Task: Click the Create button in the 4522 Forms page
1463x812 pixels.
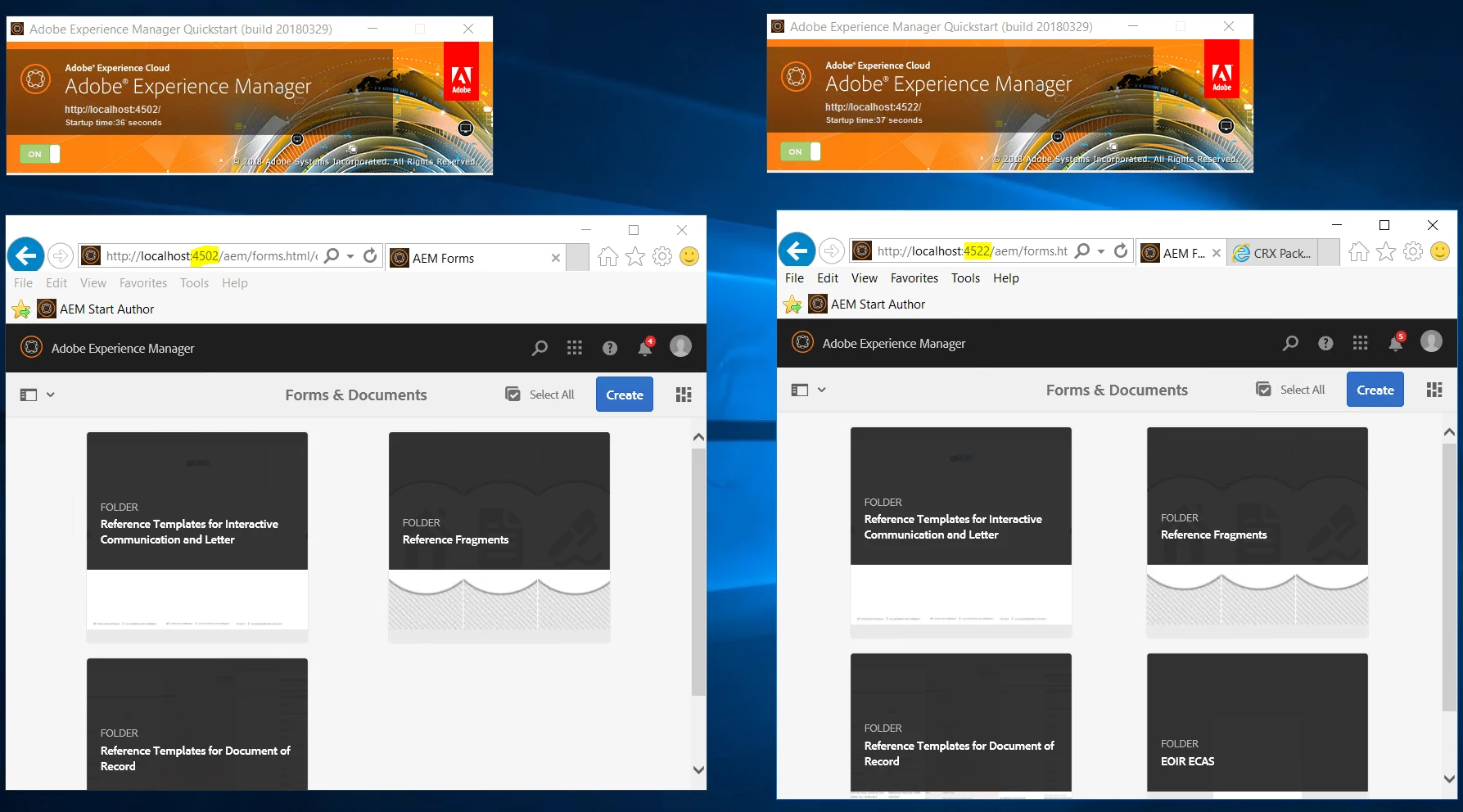Action: 1375,390
